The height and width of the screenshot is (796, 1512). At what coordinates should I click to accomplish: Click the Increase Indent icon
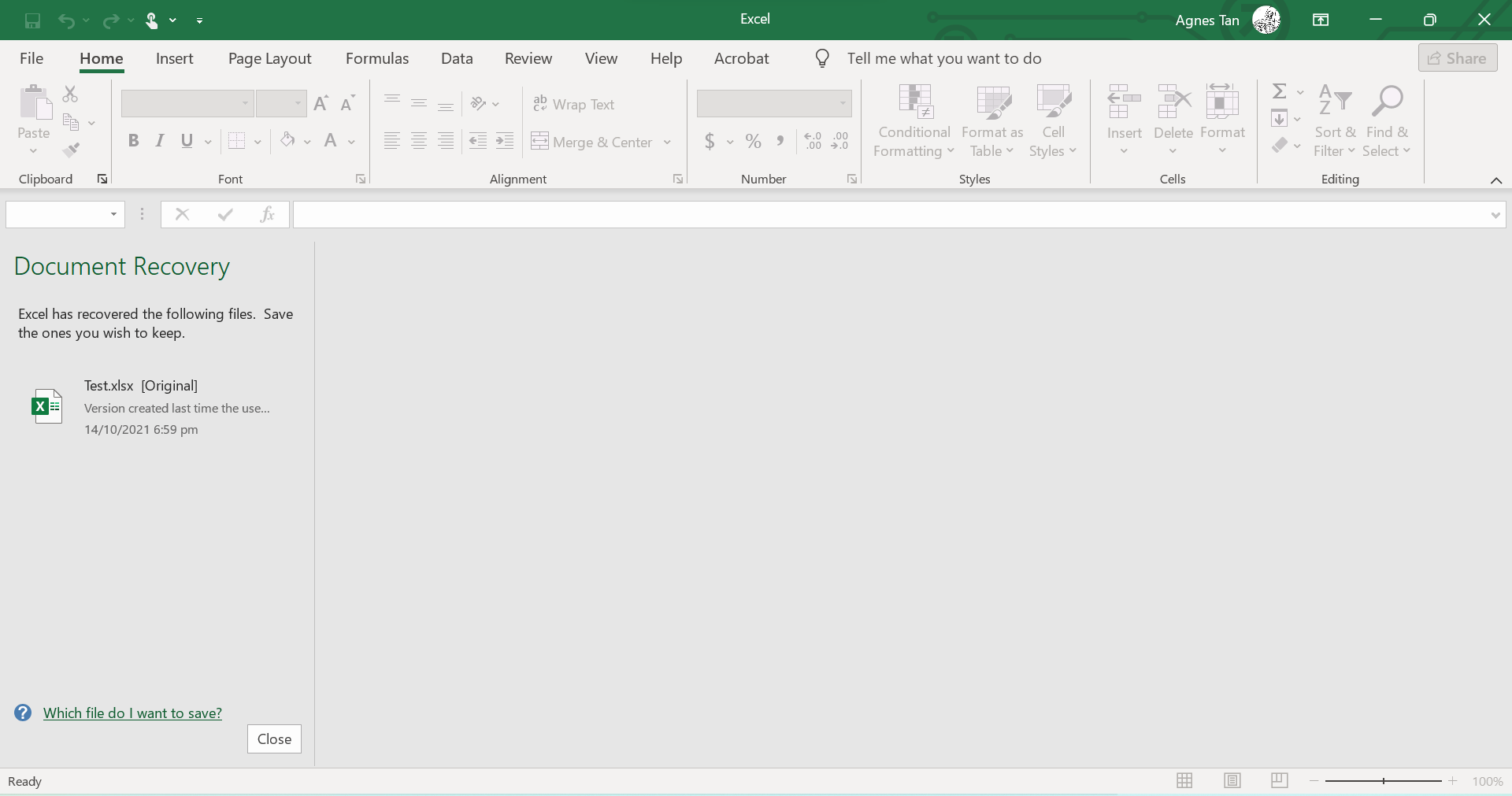[505, 141]
